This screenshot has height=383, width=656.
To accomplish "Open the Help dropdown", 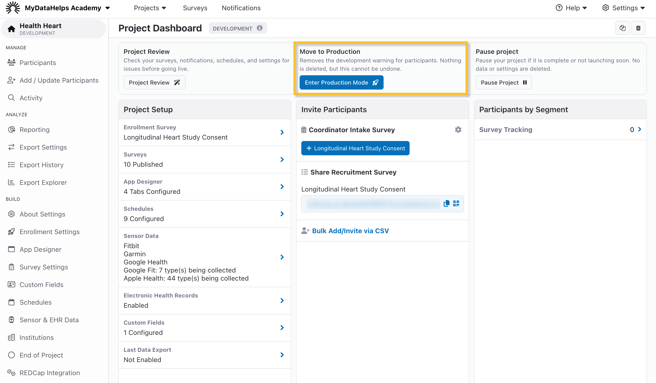I will tap(571, 8).
